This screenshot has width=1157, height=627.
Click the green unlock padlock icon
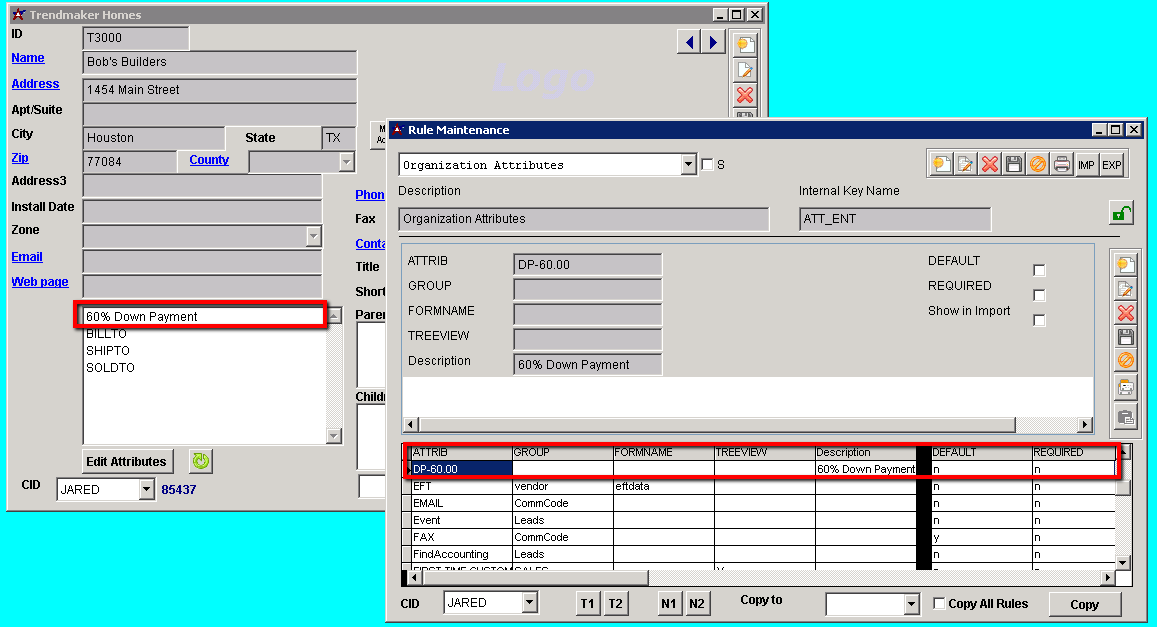[x=1121, y=213]
